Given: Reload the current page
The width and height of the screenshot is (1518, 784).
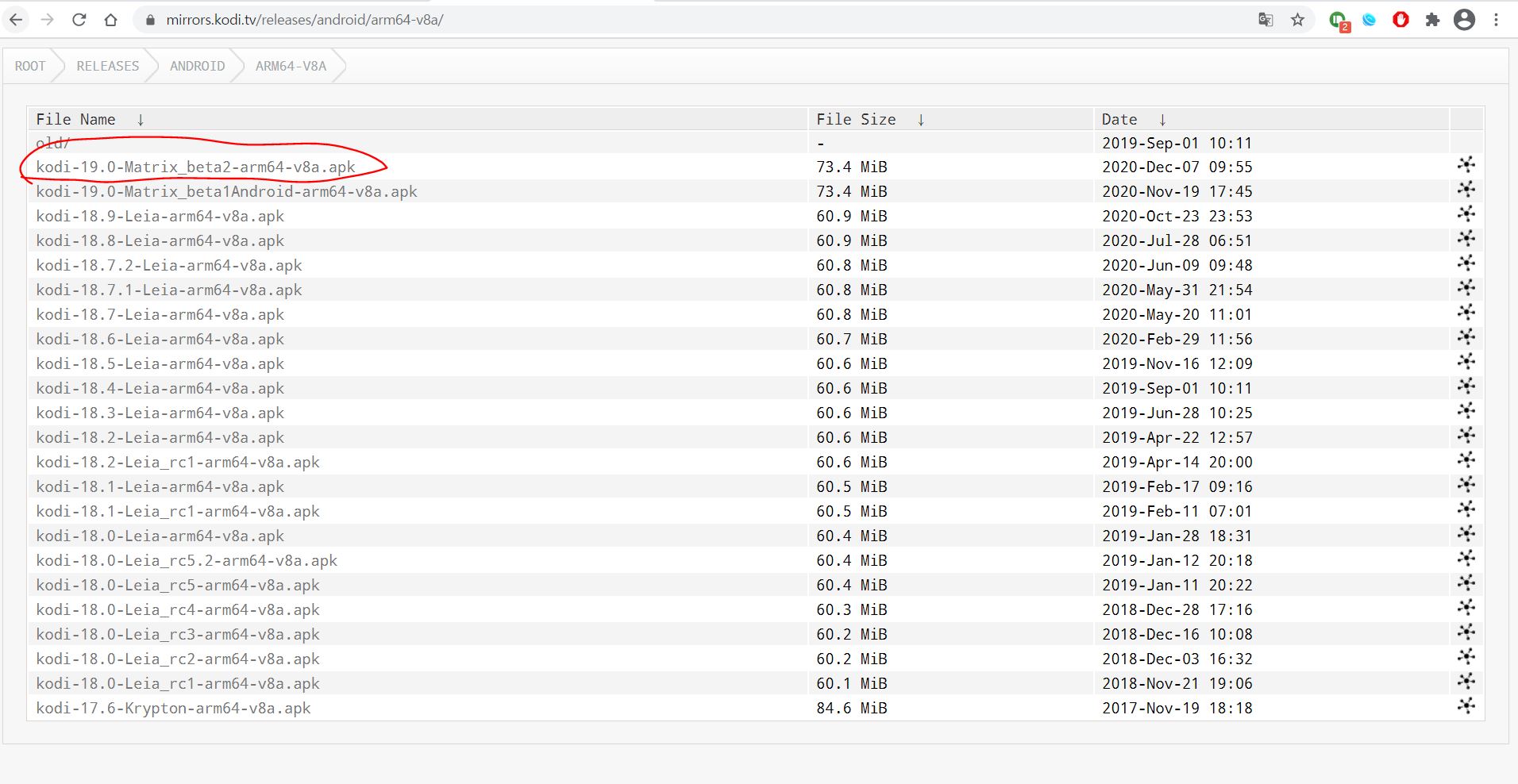Looking at the screenshot, I should (x=79, y=20).
